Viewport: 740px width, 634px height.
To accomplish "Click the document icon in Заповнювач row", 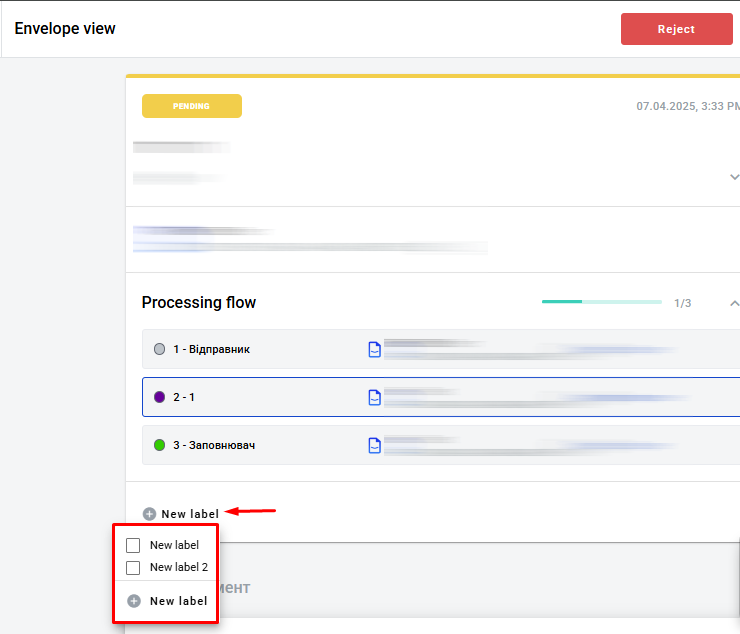I will click(x=374, y=445).
